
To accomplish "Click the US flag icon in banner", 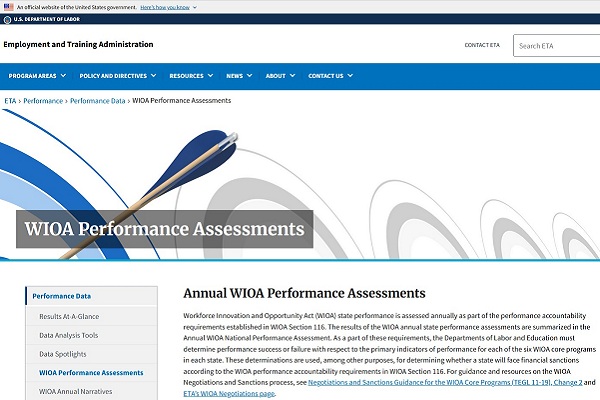I will [x=8, y=6].
